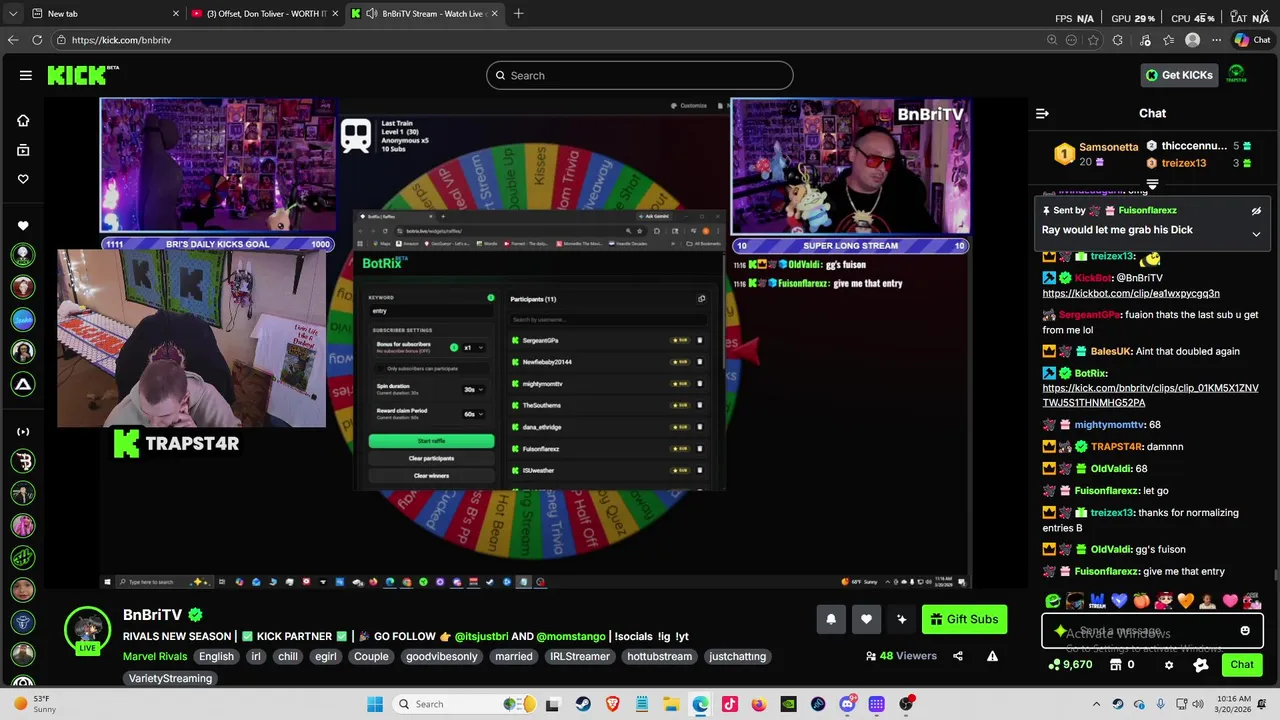Switch to the New tab browser tab
This screenshot has width=1280, height=720.
(x=105, y=14)
